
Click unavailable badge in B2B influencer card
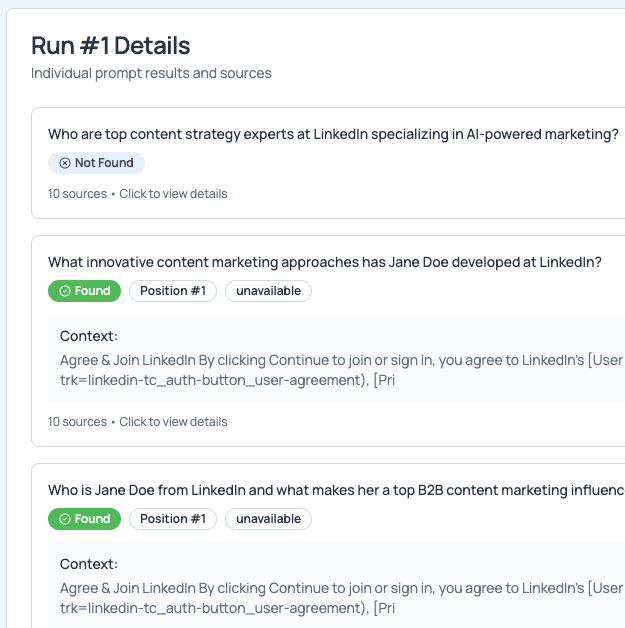[268, 519]
